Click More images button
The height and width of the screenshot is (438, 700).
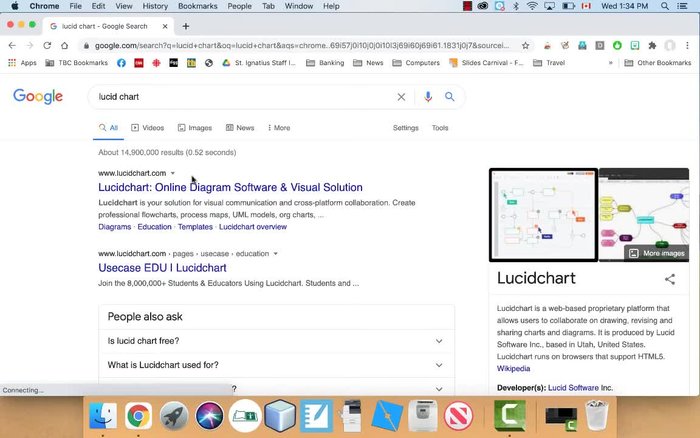click(x=658, y=253)
